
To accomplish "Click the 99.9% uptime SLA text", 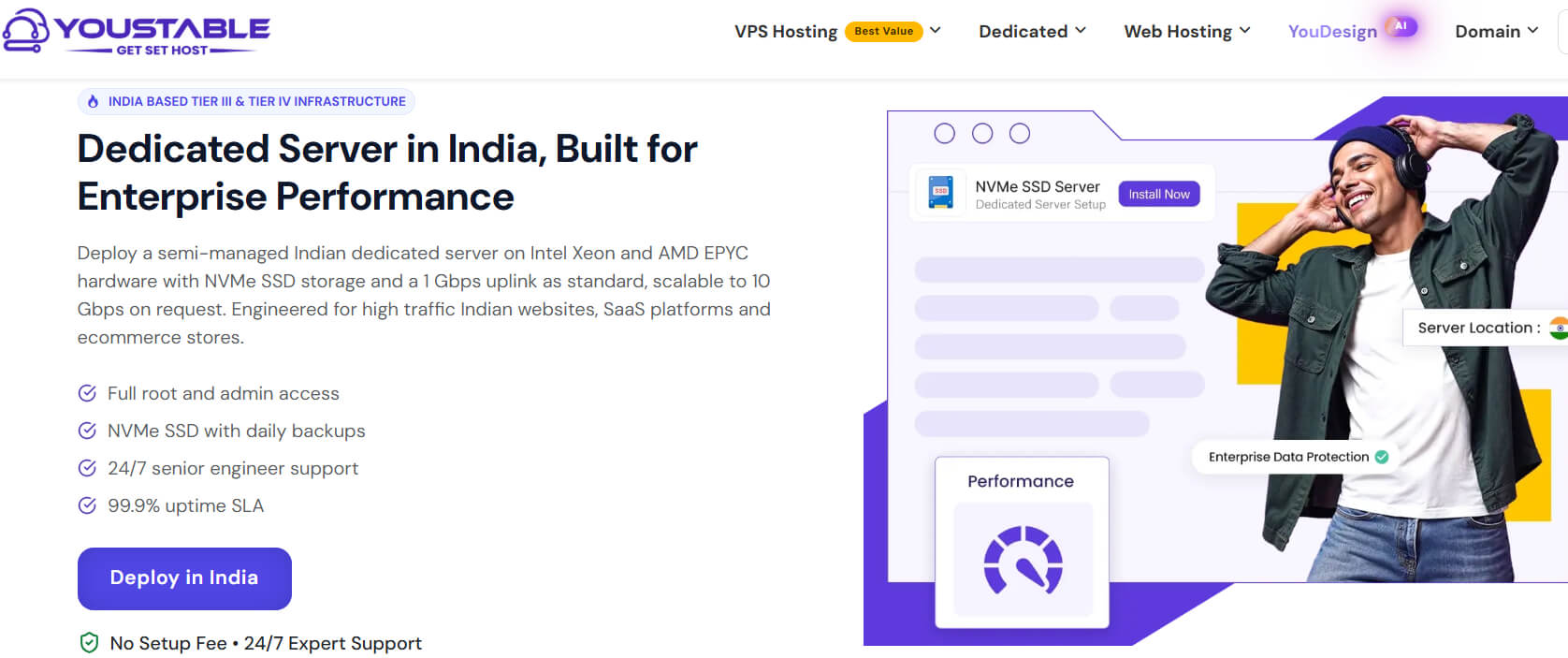I will tap(185, 505).
